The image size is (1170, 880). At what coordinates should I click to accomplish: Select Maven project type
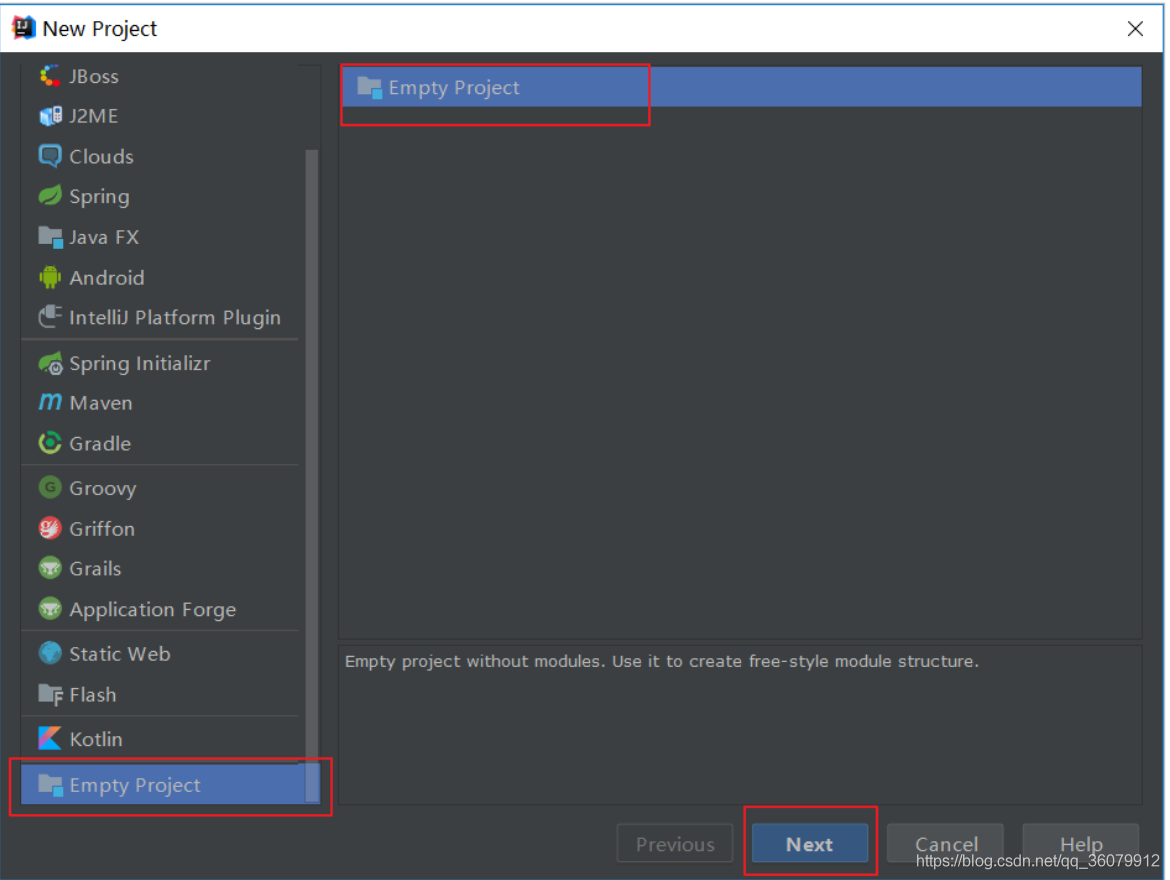coord(160,403)
